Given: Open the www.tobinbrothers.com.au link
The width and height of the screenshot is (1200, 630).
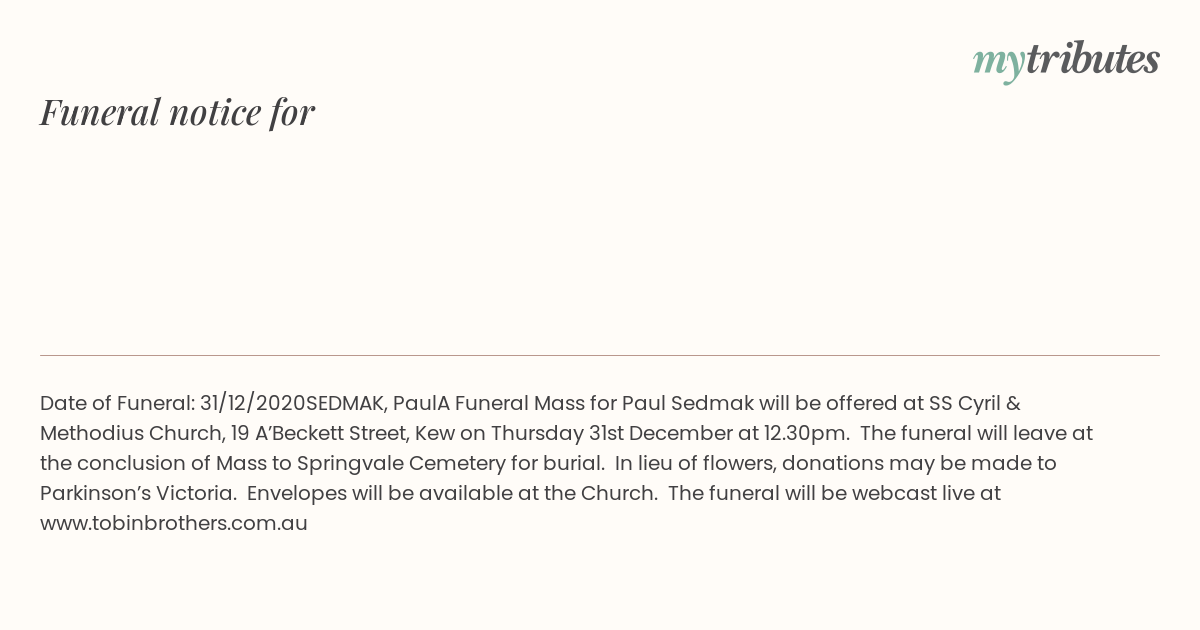Looking at the screenshot, I should point(174,523).
